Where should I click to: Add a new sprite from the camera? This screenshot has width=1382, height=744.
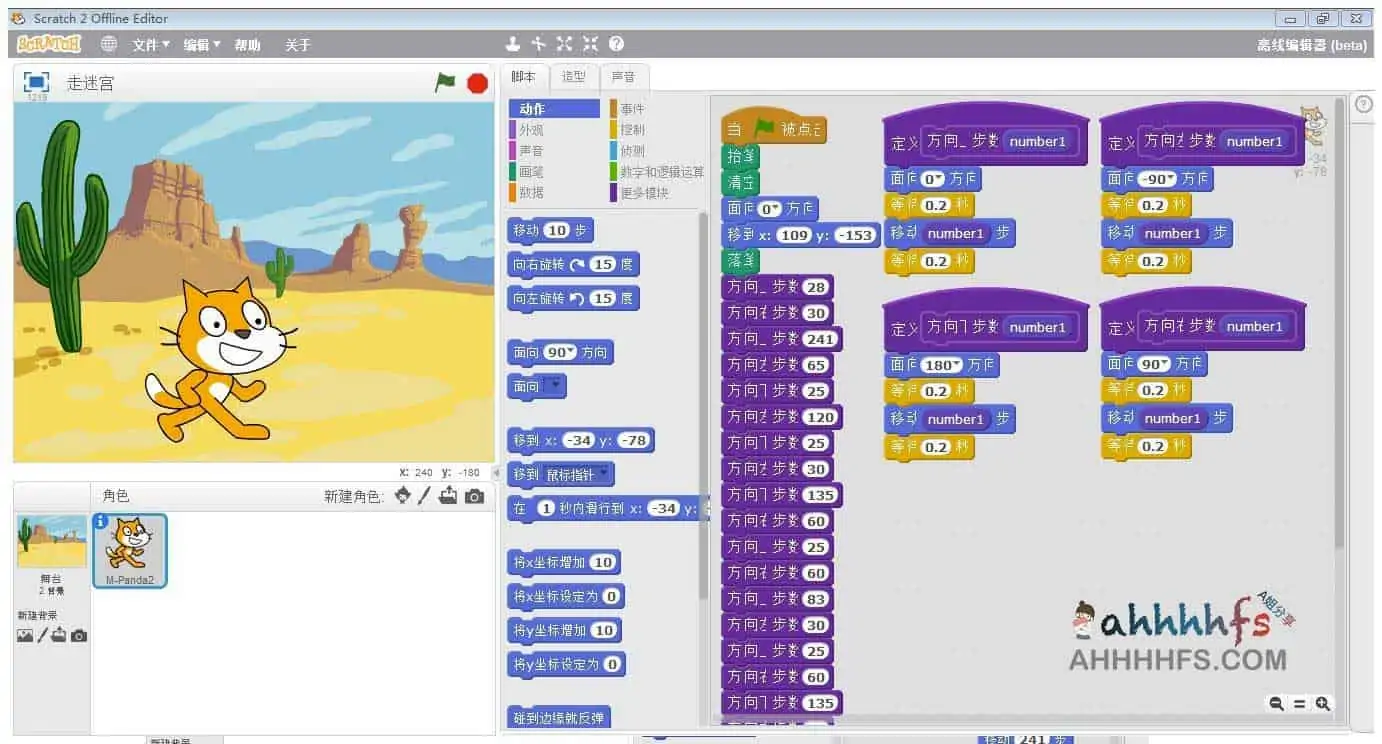click(474, 496)
